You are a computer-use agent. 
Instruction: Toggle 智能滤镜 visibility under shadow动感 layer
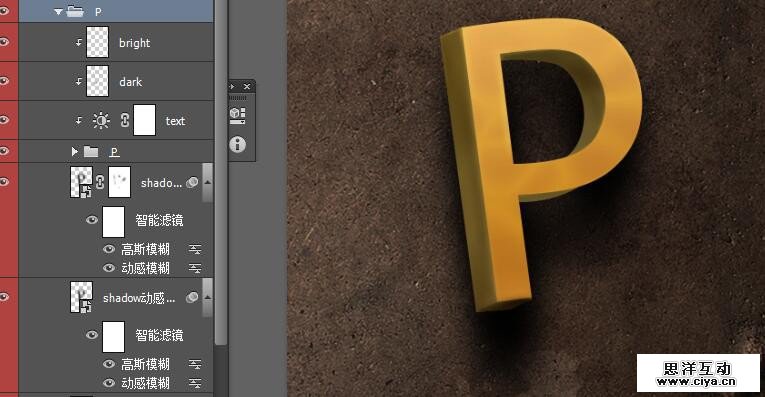point(92,335)
